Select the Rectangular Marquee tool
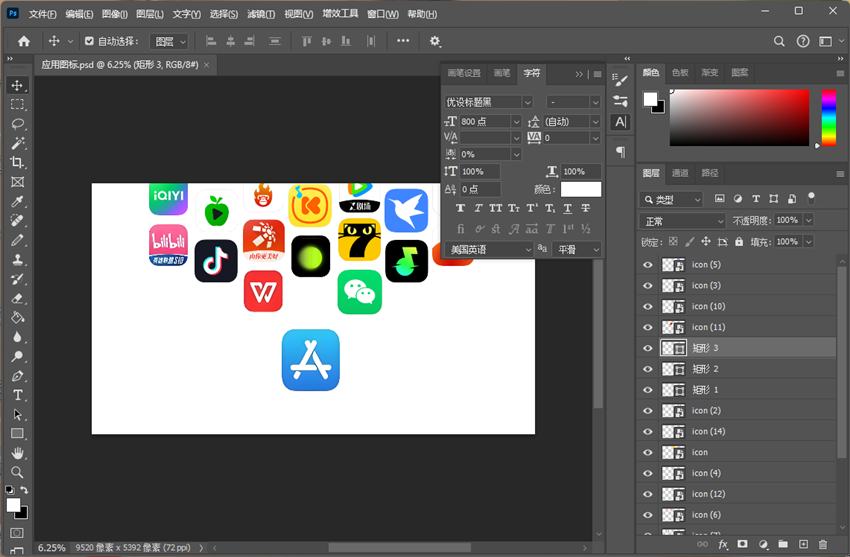This screenshot has width=850, height=557. 17,105
